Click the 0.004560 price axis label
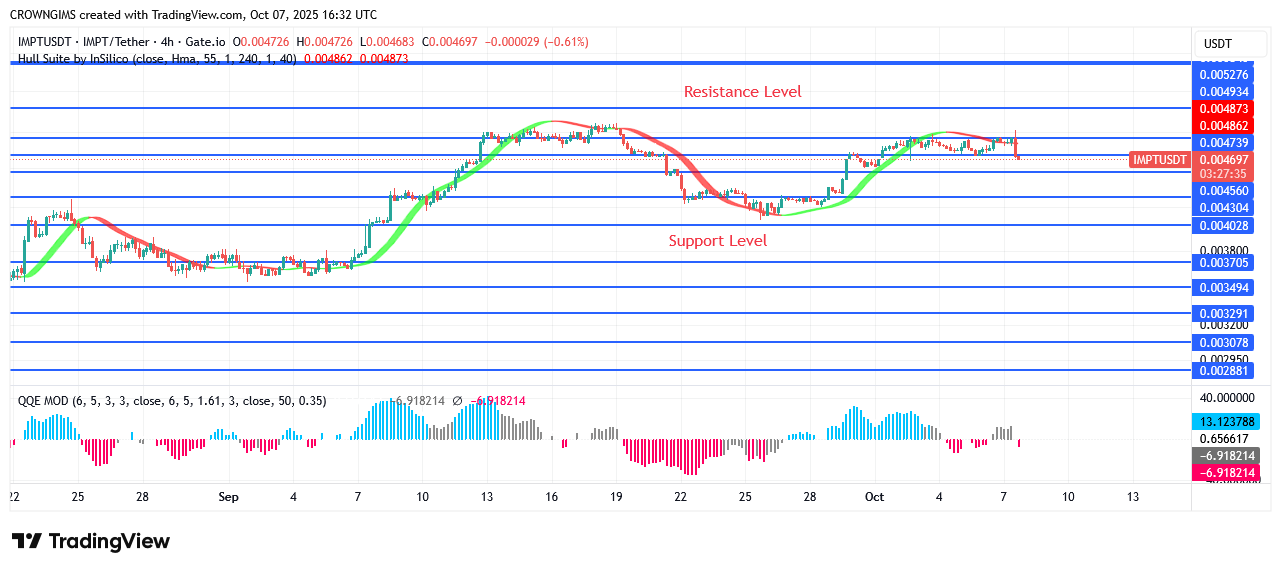The height and width of the screenshot is (571, 1281). [x=1225, y=191]
